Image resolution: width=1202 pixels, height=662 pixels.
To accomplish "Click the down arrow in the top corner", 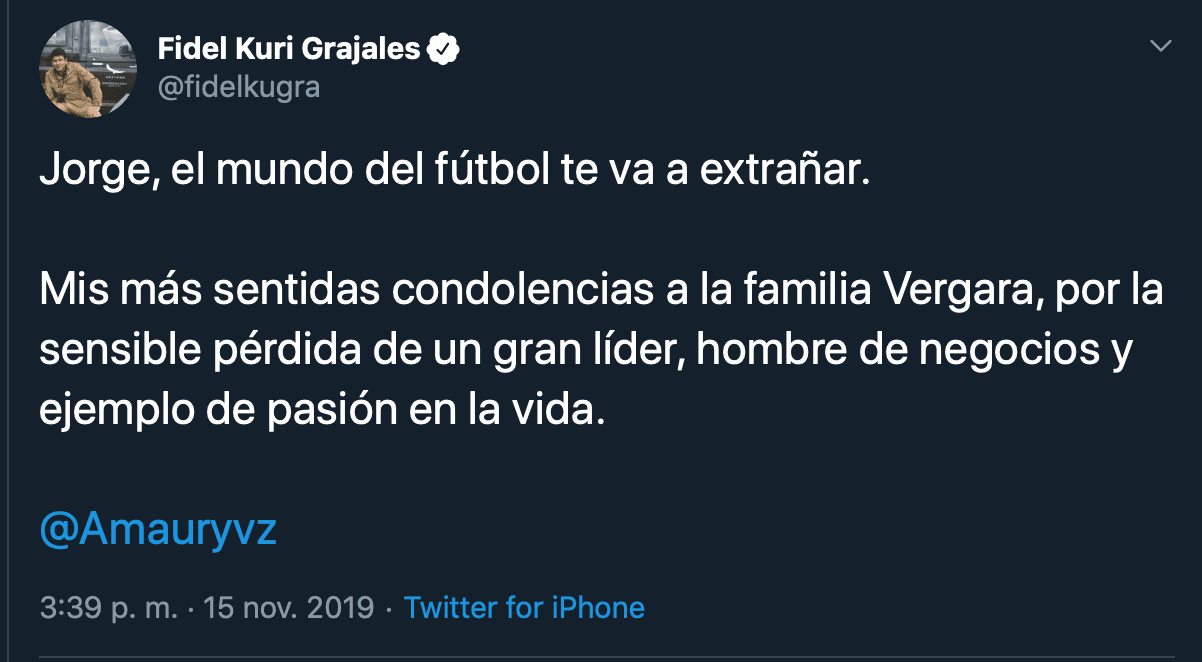I will [x=1160, y=44].
